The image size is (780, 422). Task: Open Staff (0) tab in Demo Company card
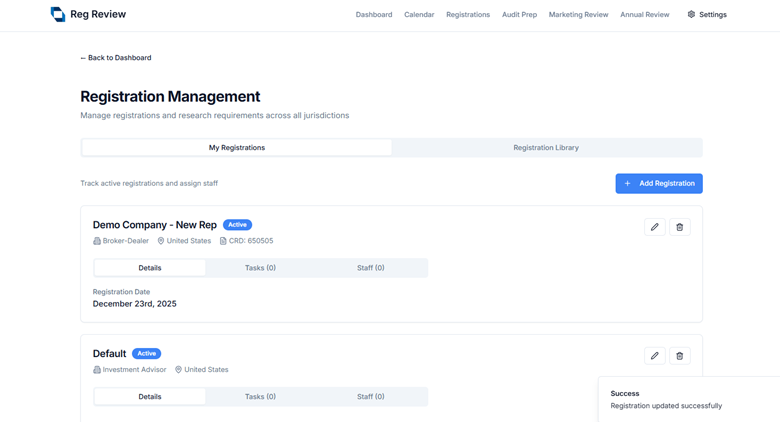click(x=371, y=268)
